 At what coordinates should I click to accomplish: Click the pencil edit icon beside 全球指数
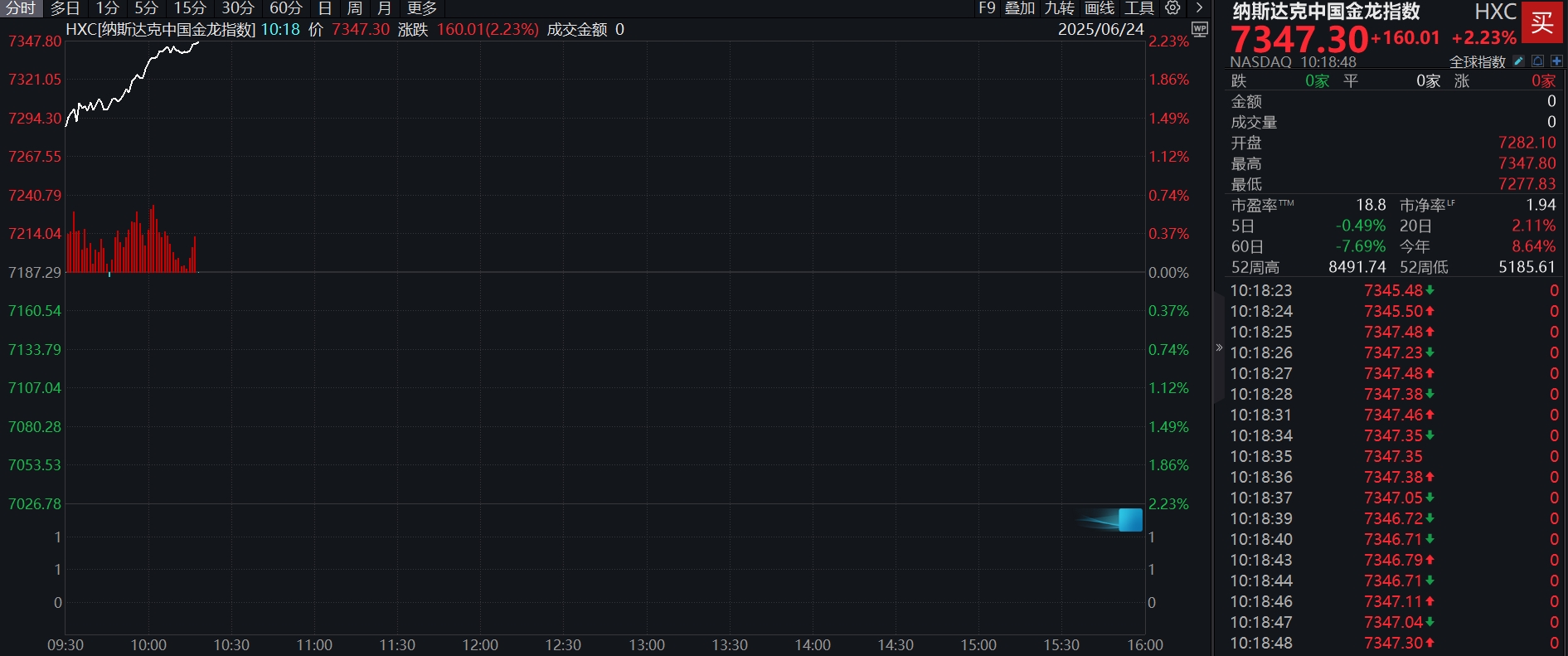point(1518,61)
